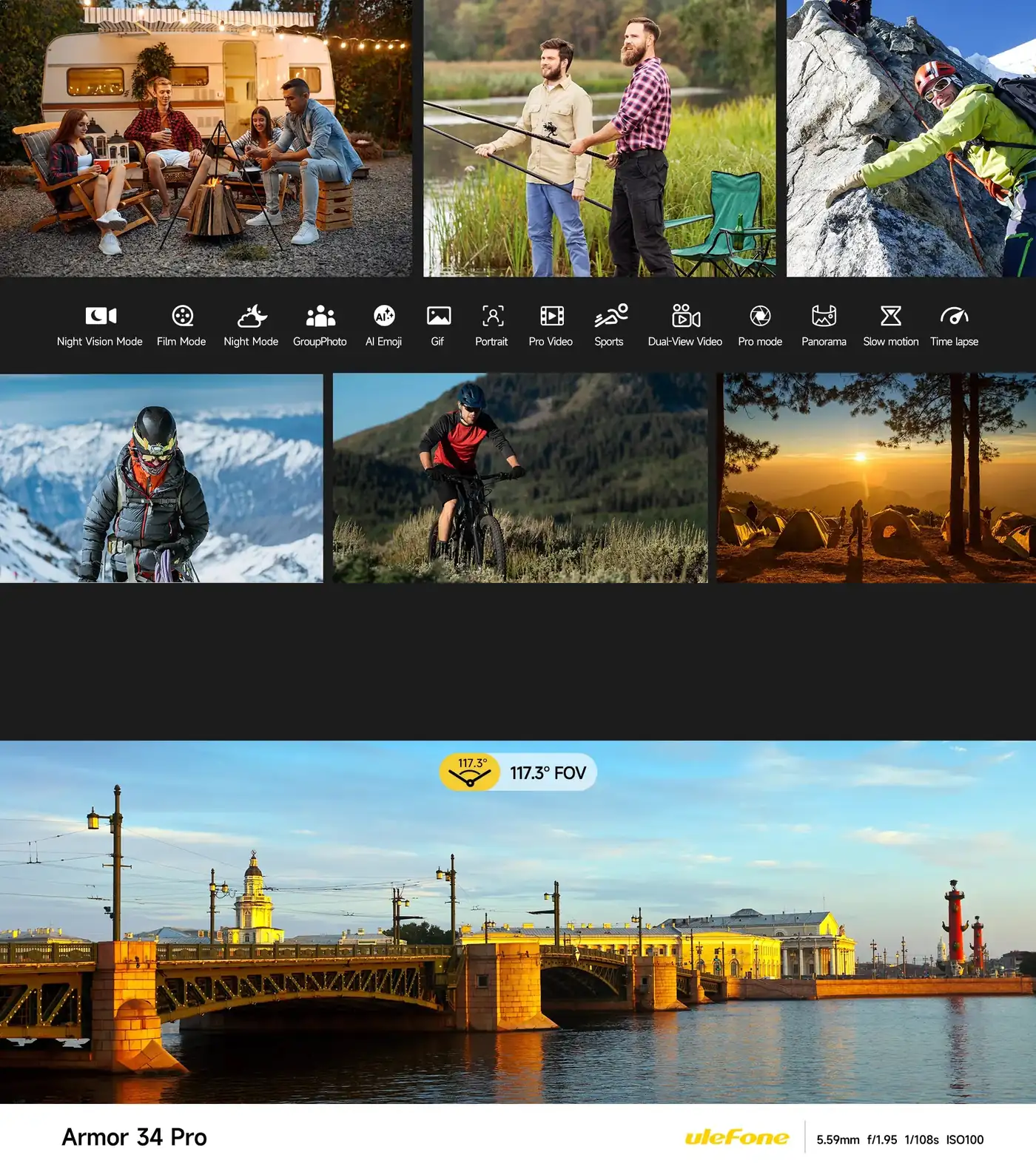Pick the Slow motion hourglass icon

pos(891,316)
